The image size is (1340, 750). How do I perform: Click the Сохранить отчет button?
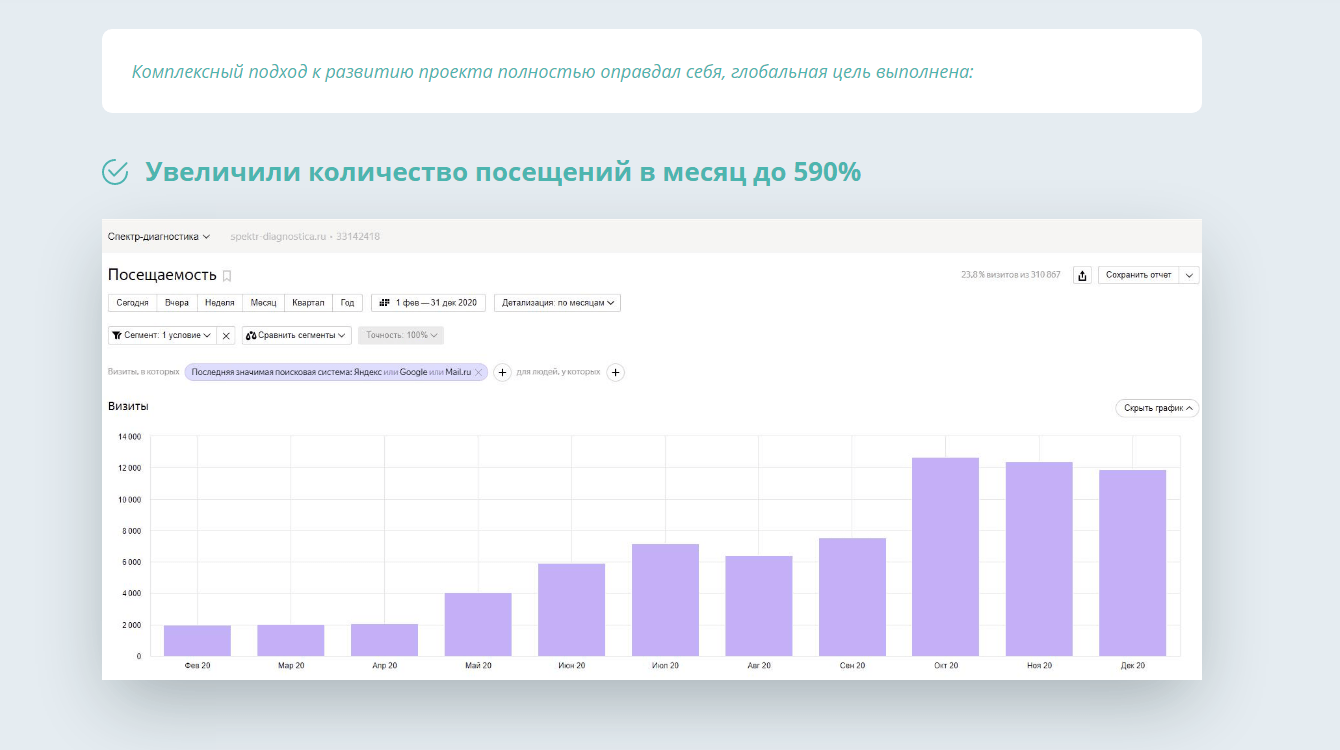point(1138,275)
